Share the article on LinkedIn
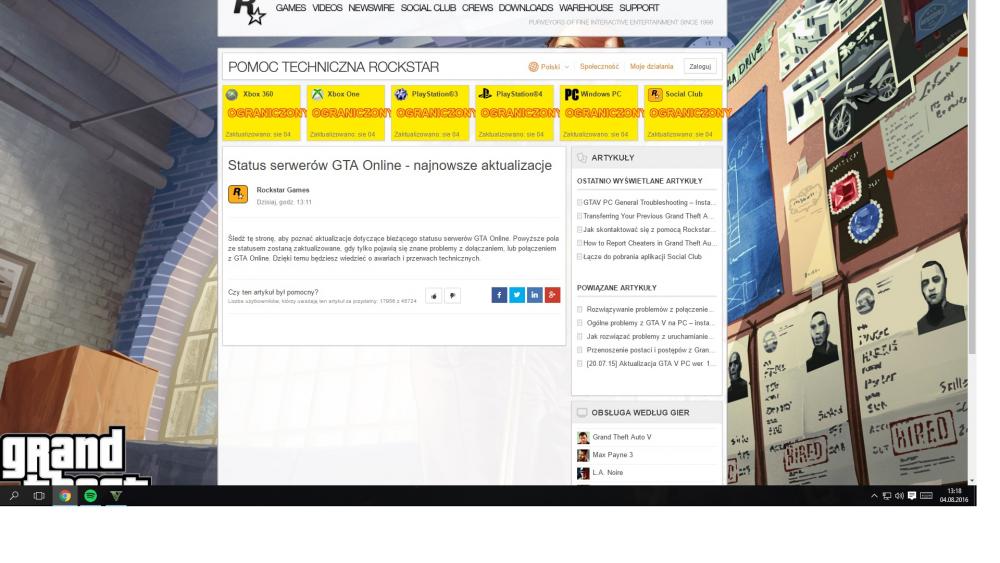 click(x=534, y=295)
